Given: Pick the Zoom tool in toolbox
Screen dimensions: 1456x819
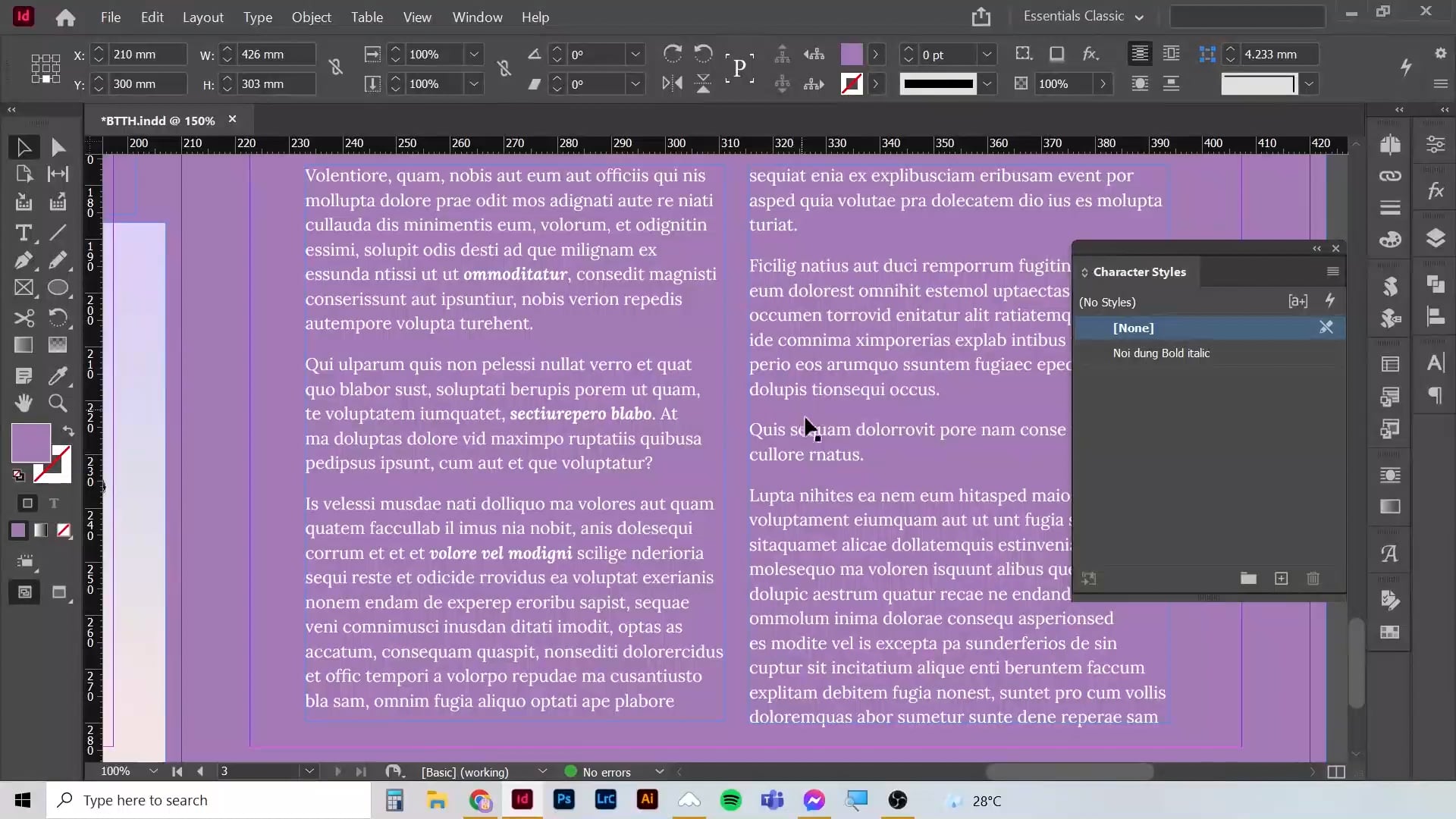Looking at the screenshot, I should click(x=58, y=403).
